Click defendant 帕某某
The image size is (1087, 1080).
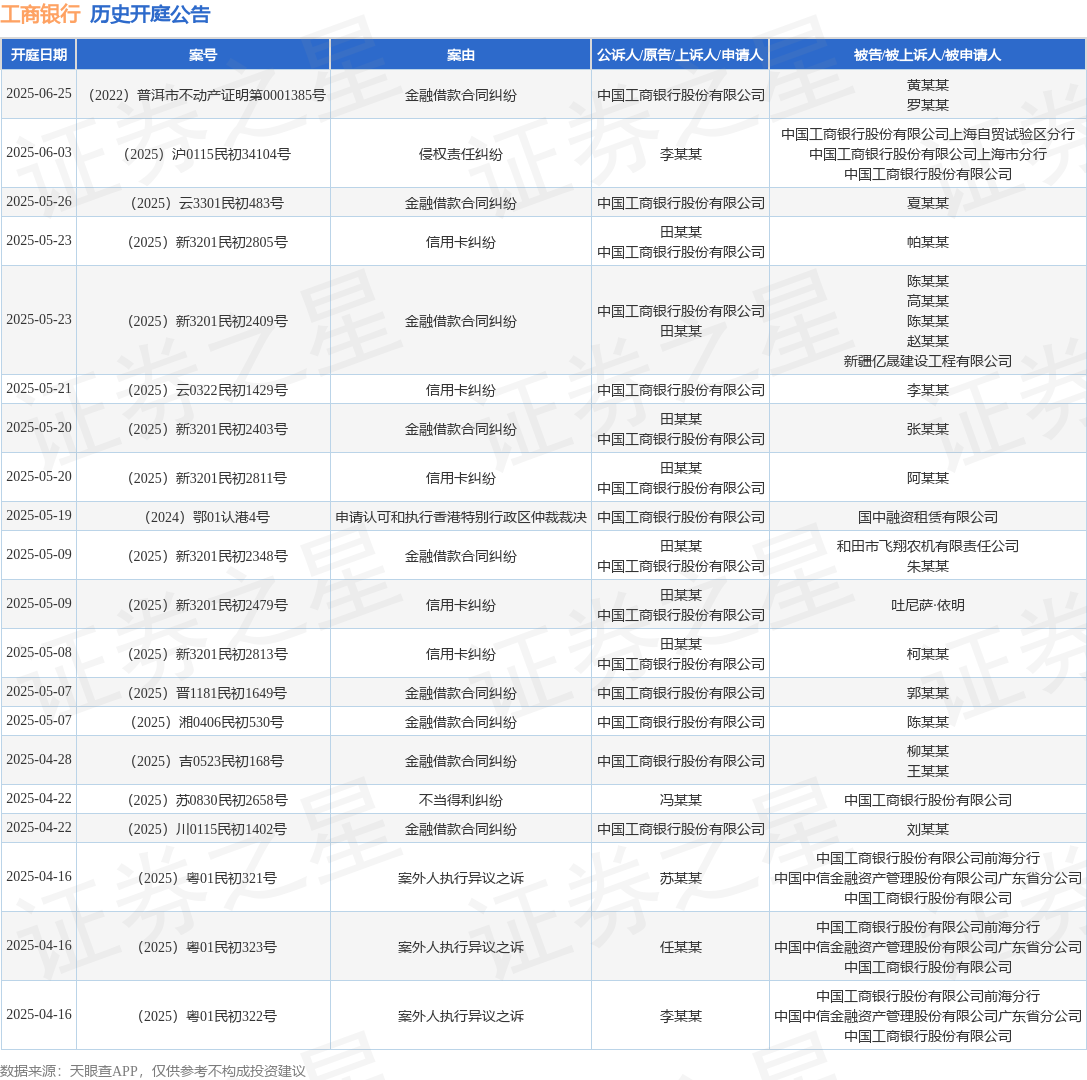pos(928,242)
